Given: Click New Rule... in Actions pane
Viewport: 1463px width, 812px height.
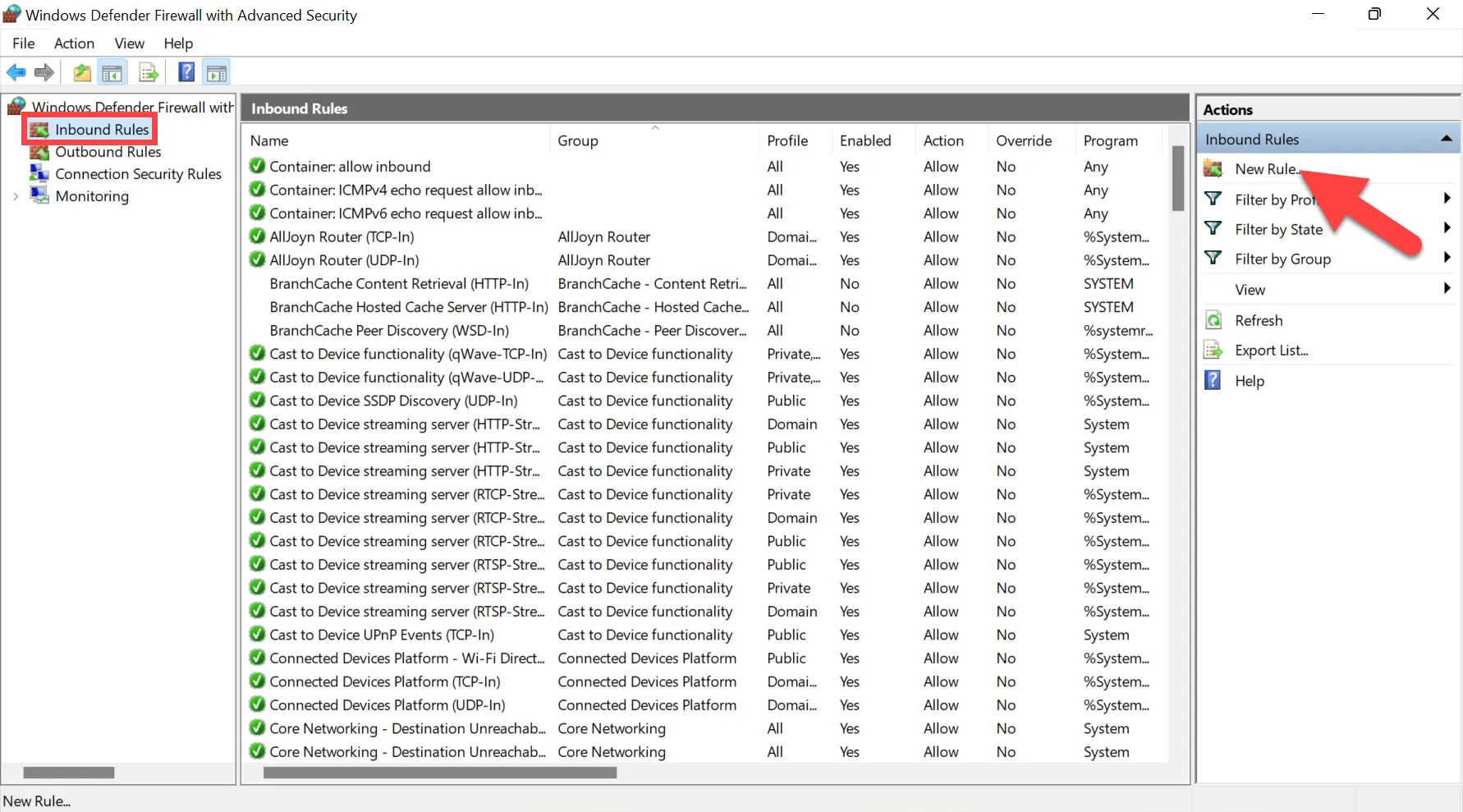Looking at the screenshot, I should tap(1267, 168).
